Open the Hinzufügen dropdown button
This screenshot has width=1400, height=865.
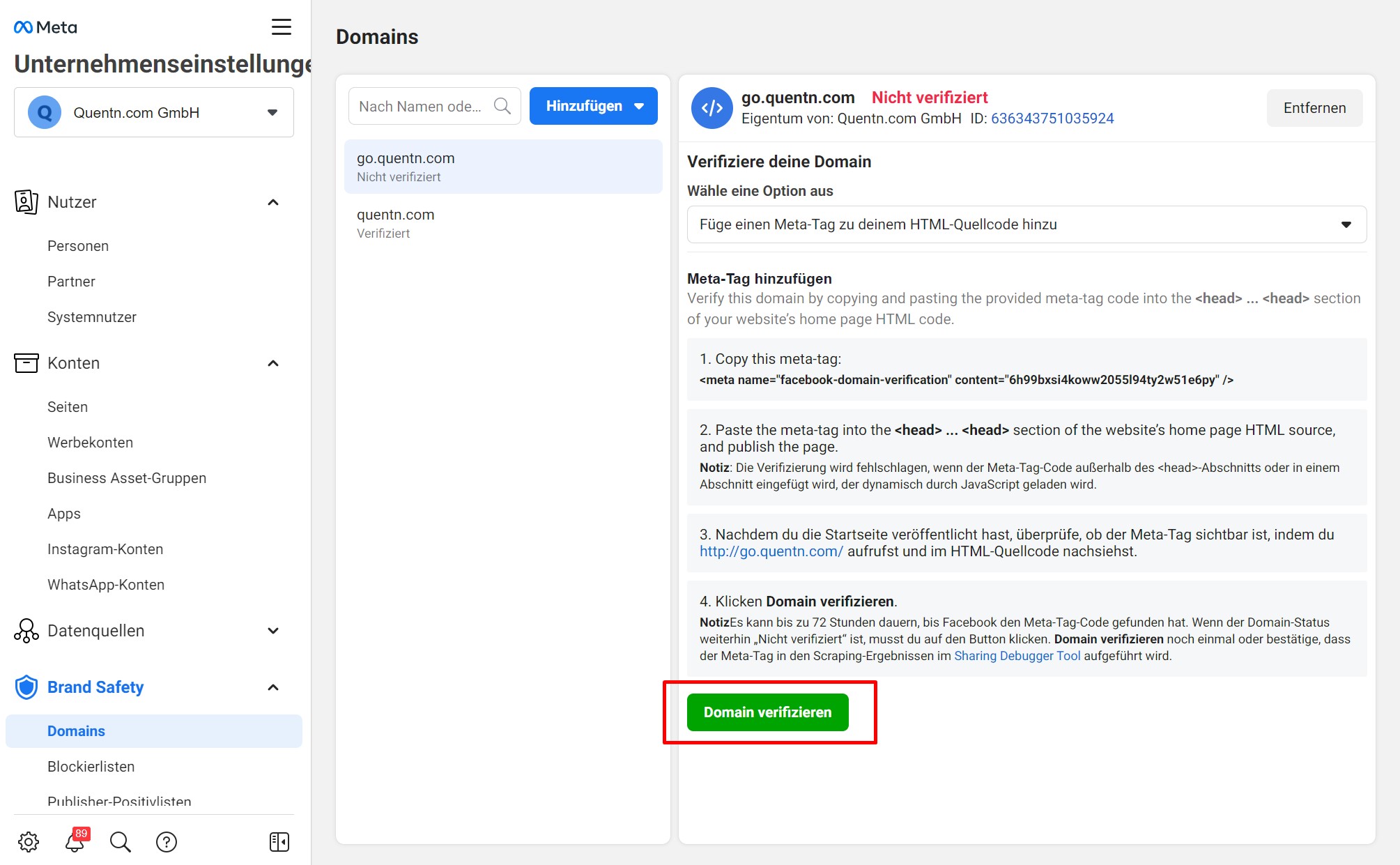(x=594, y=106)
